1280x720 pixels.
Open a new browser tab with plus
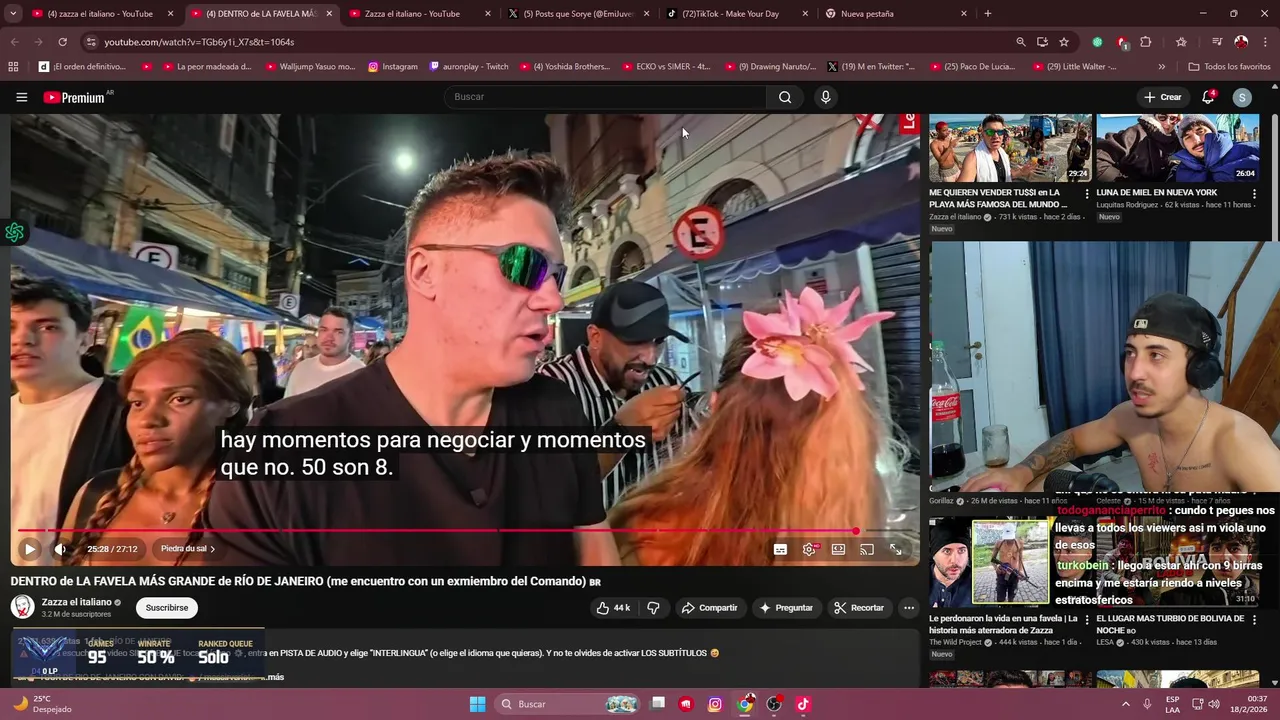point(988,14)
